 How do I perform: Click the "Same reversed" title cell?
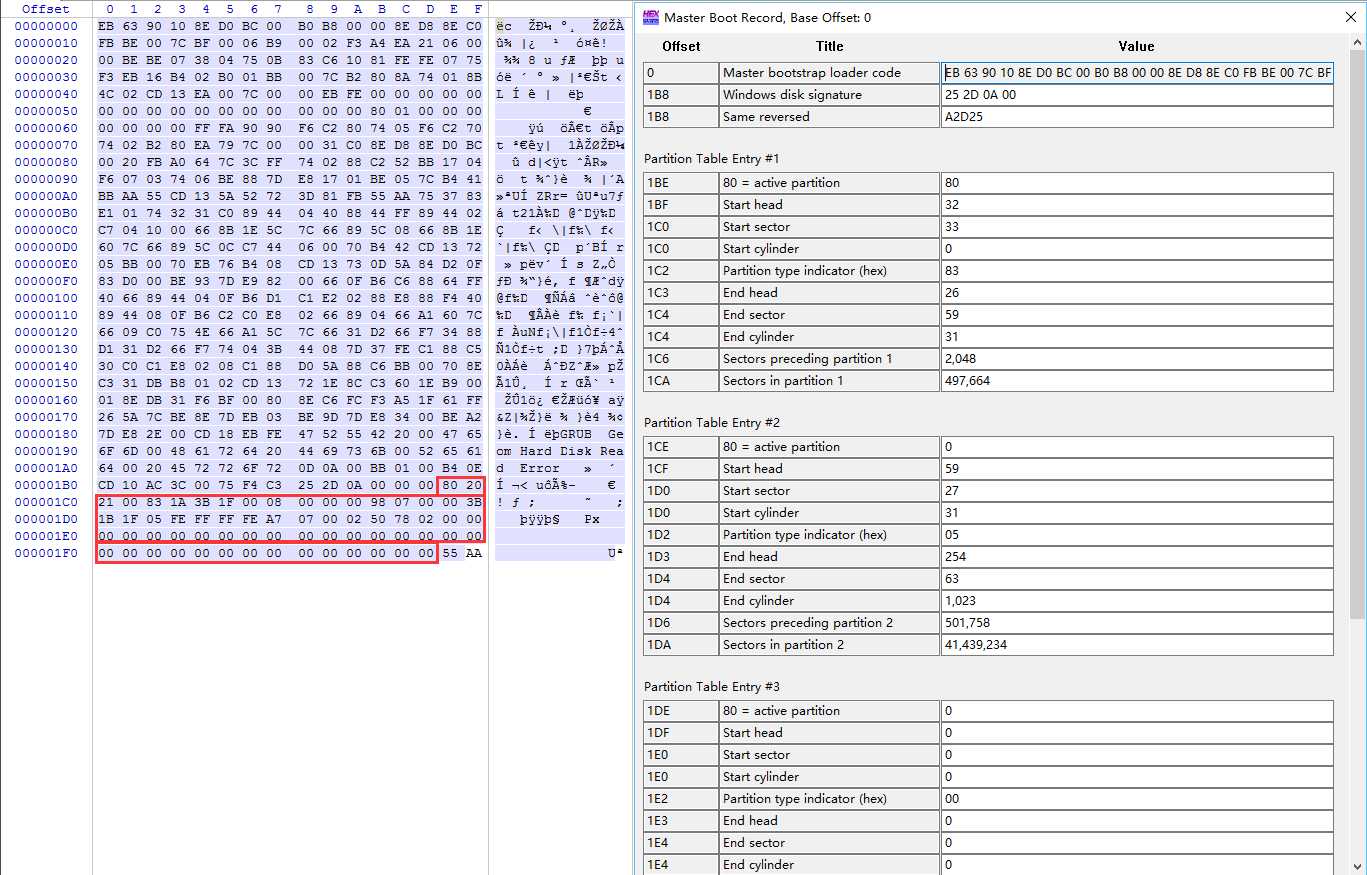click(x=830, y=117)
